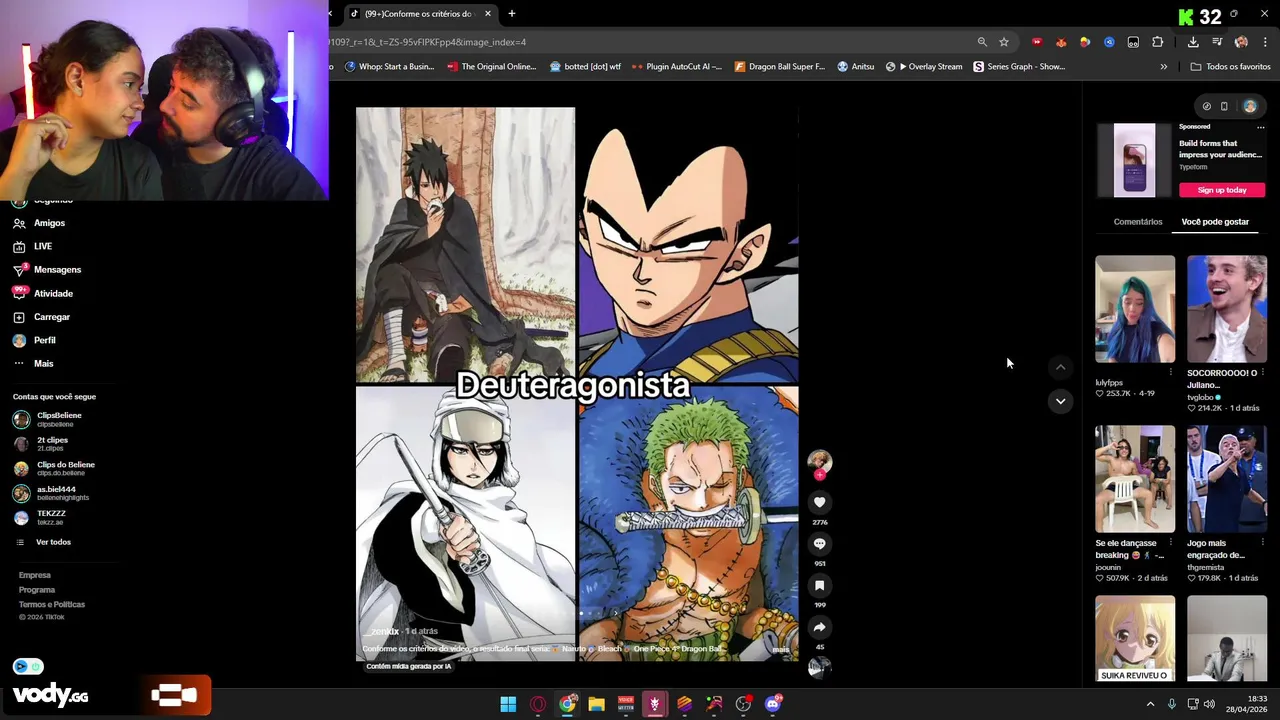Open comments via the speech bubble icon

819,544
